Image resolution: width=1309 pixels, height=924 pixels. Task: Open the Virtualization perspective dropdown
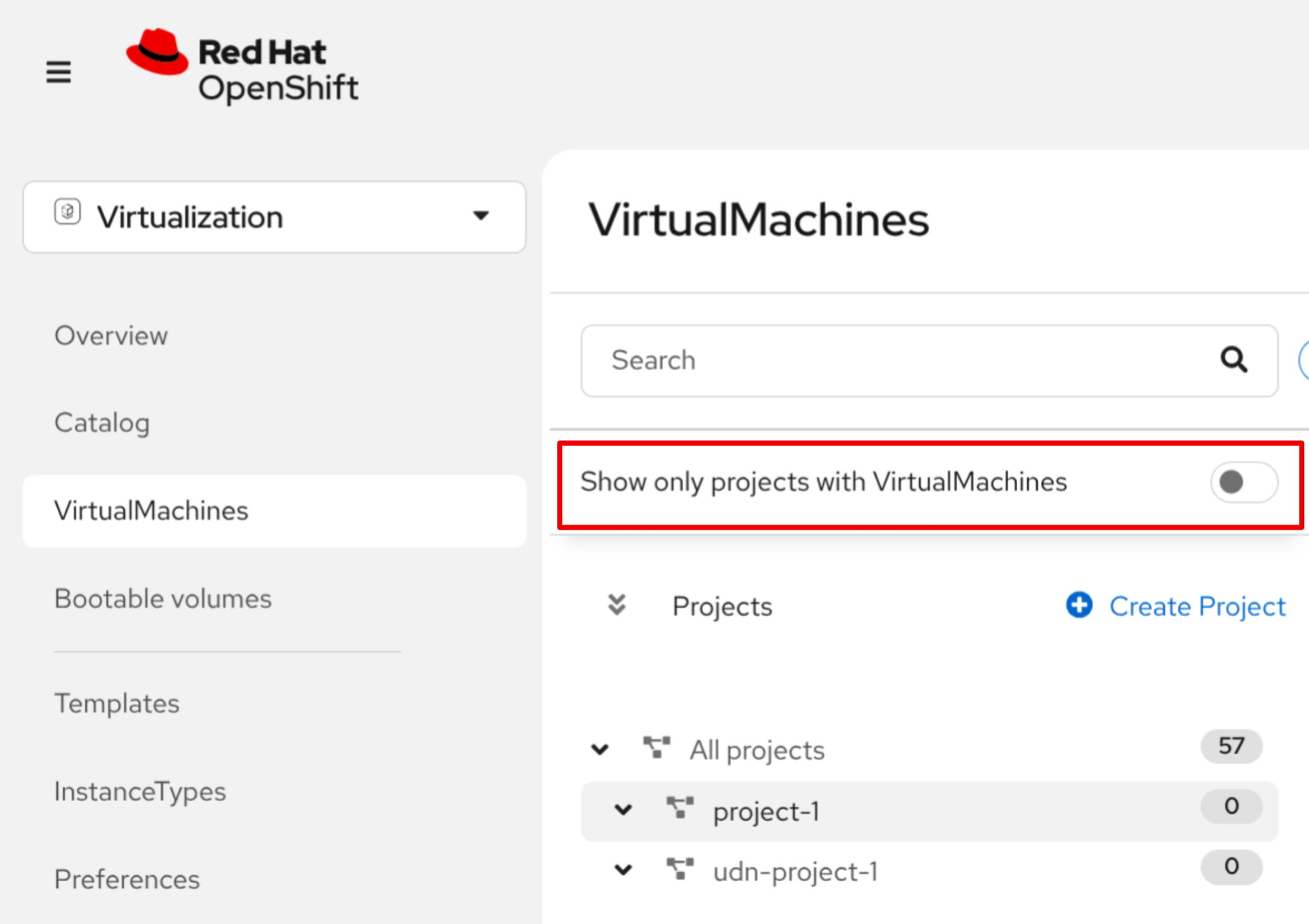(x=274, y=217)
